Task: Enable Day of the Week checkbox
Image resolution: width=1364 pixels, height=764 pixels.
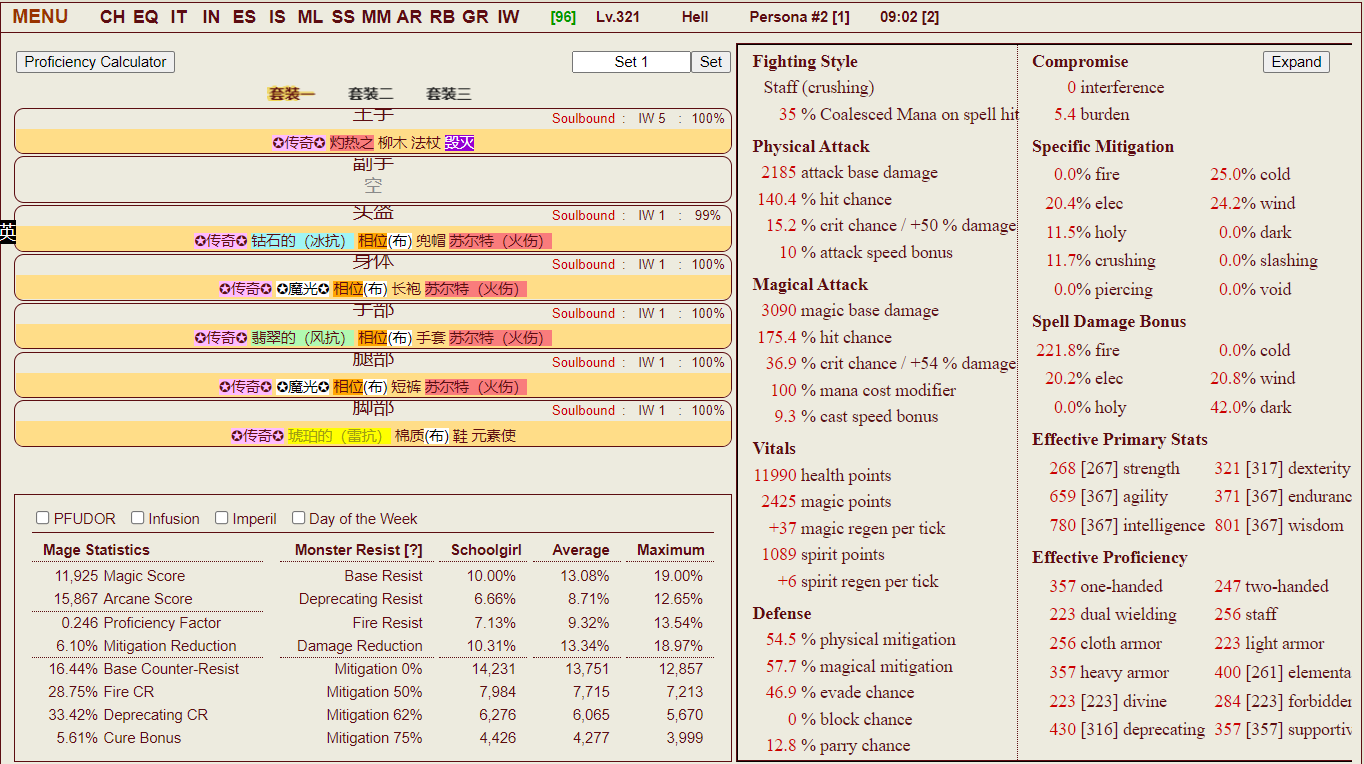Action: (299, 518)
